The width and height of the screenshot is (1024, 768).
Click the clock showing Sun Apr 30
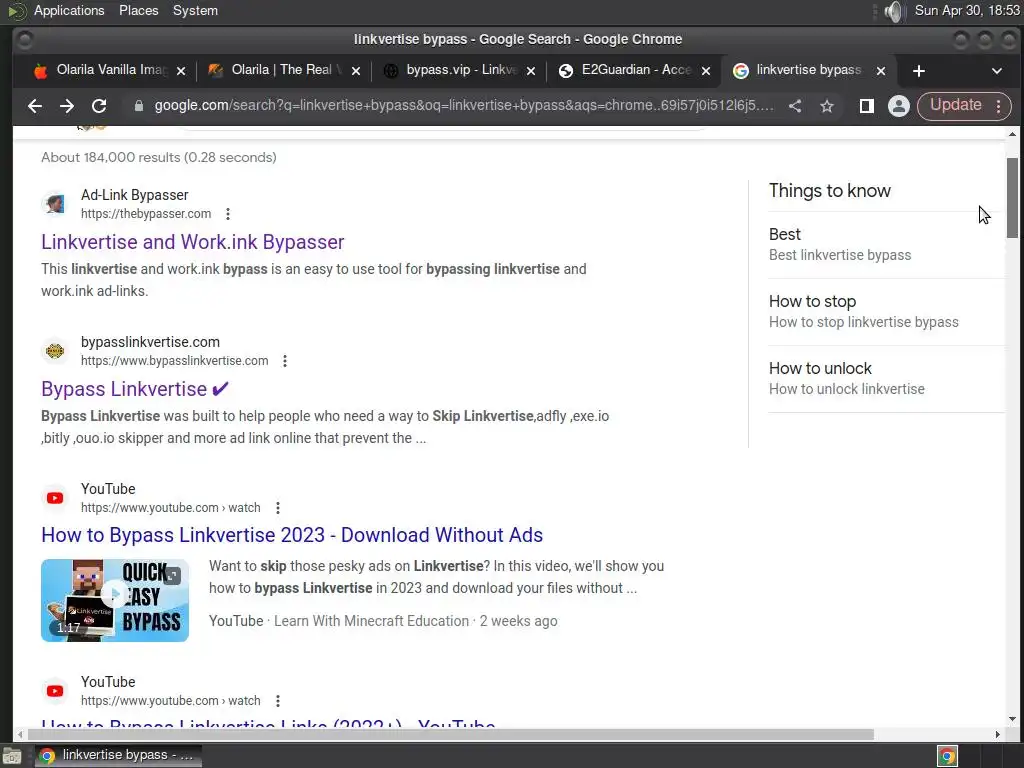click(967, 10)
